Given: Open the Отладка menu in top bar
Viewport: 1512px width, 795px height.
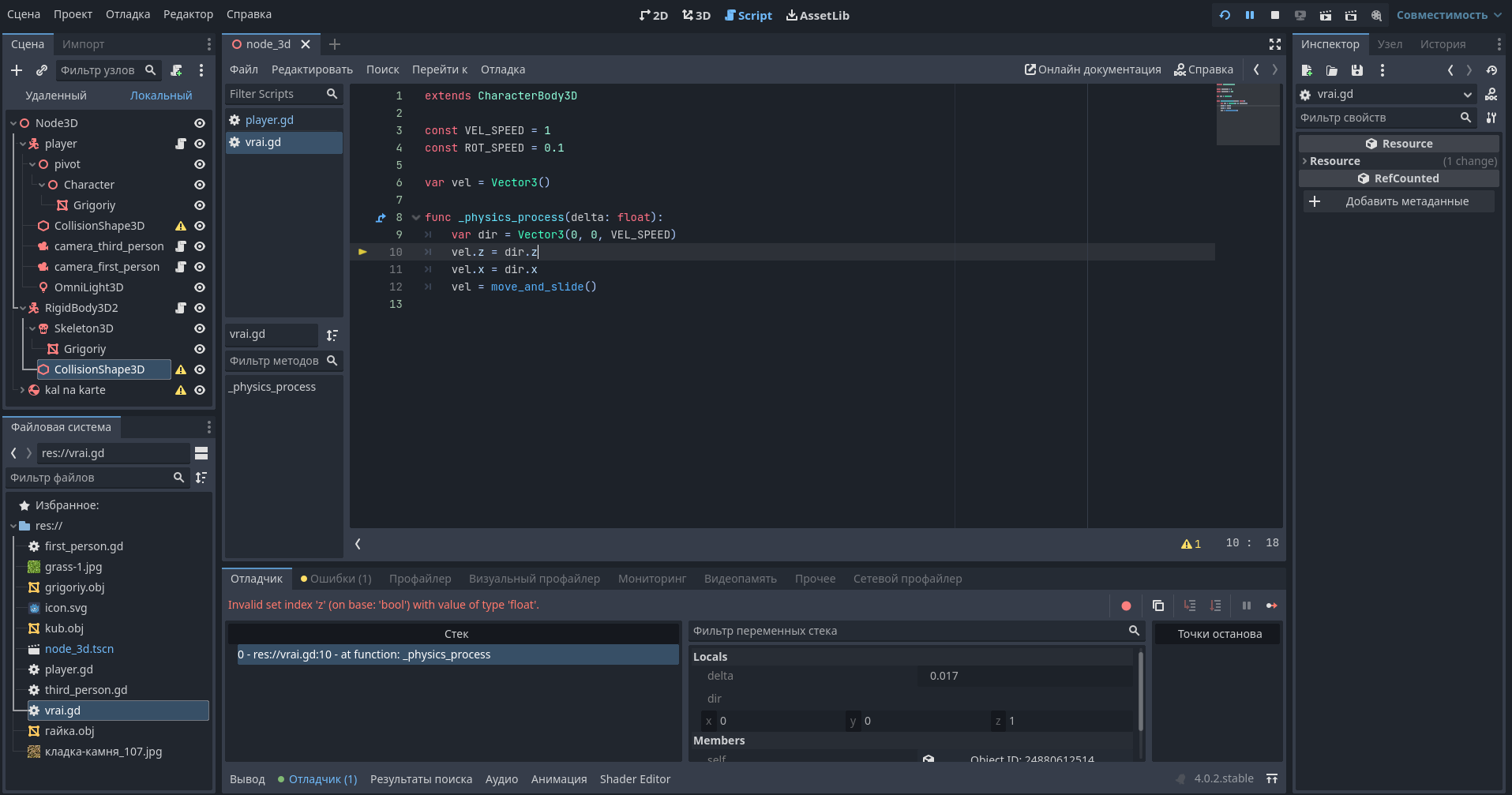Looking at the screenshot, I should click(x=128, y=14).
